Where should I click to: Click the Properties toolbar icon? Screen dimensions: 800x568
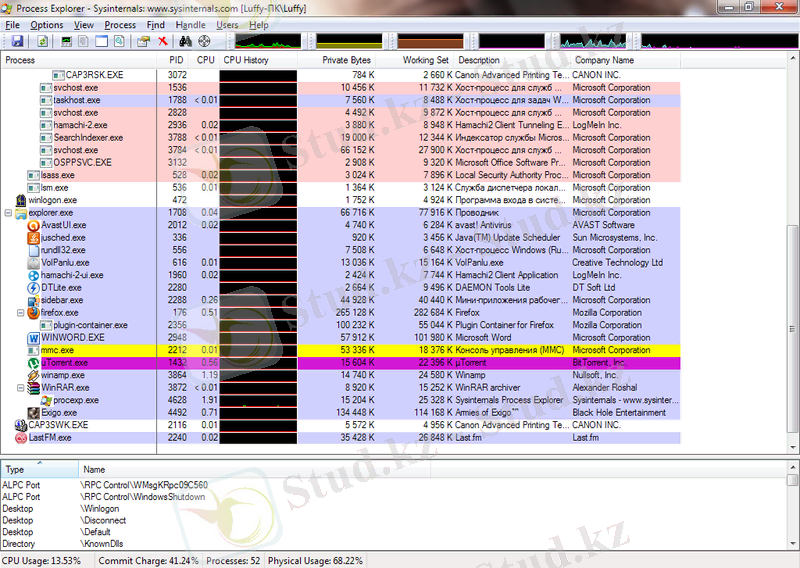pyautogui.click(x=144, y=41)
